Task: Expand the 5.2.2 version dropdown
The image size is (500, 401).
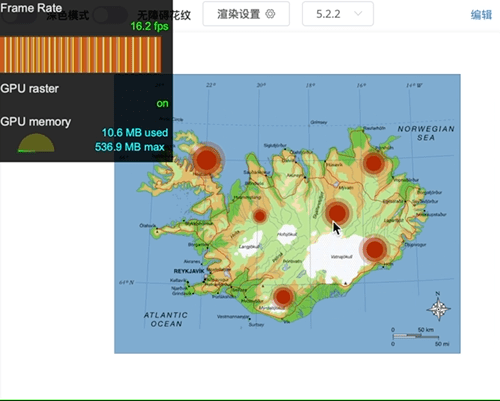Action: [x=338, y=14]
